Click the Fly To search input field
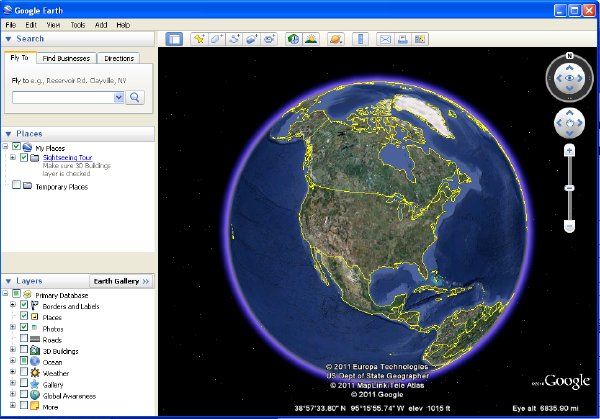This screenshot has width=600, height=419. coord(63,98)
